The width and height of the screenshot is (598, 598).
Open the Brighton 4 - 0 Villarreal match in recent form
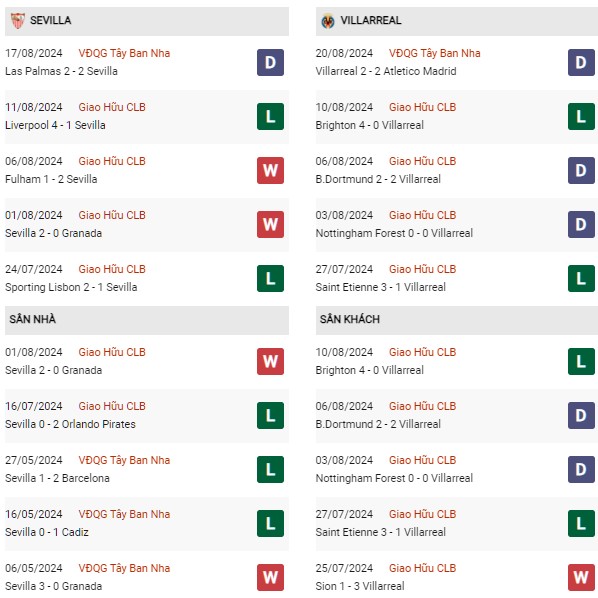(369, 125)
